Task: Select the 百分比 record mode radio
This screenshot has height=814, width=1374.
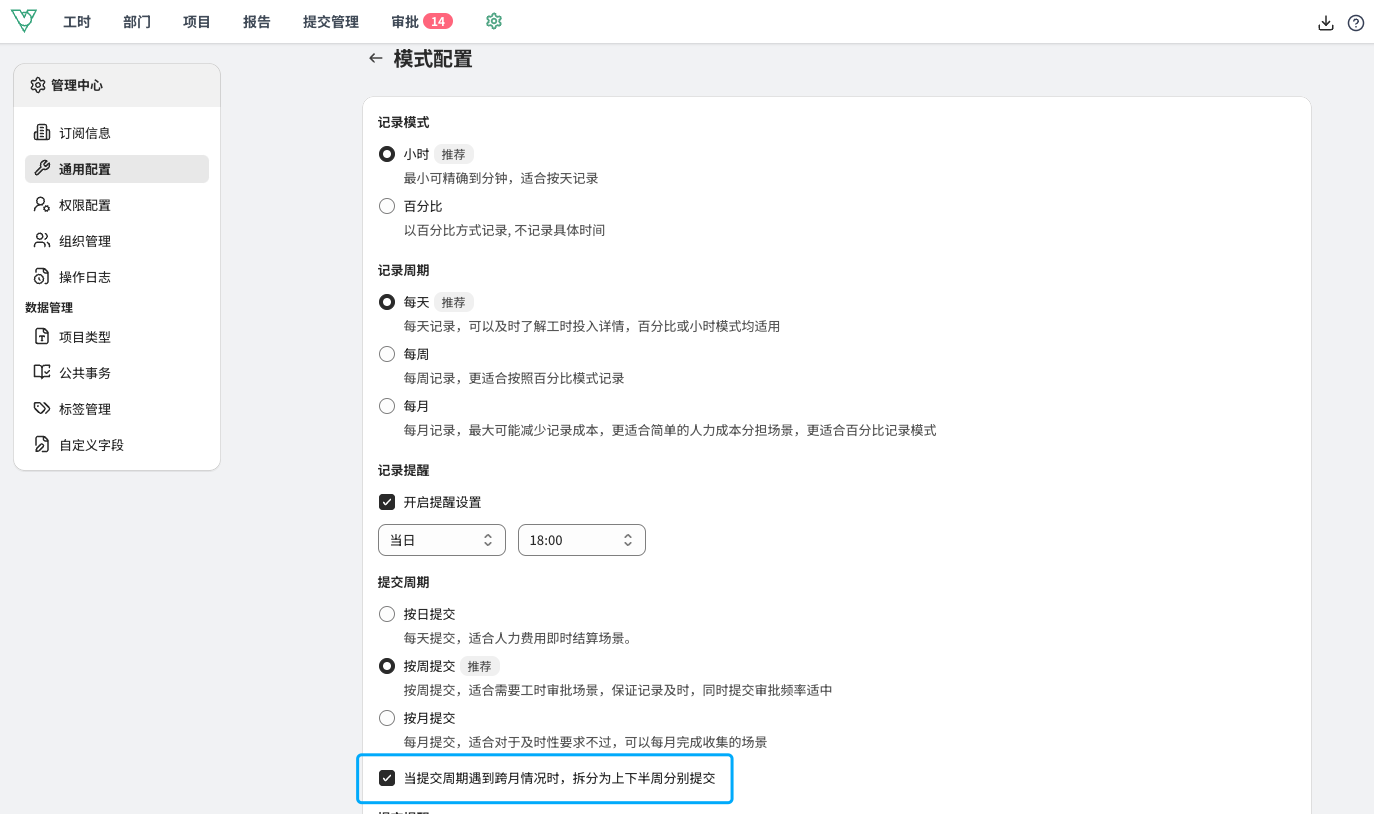Action: [387, 206]
